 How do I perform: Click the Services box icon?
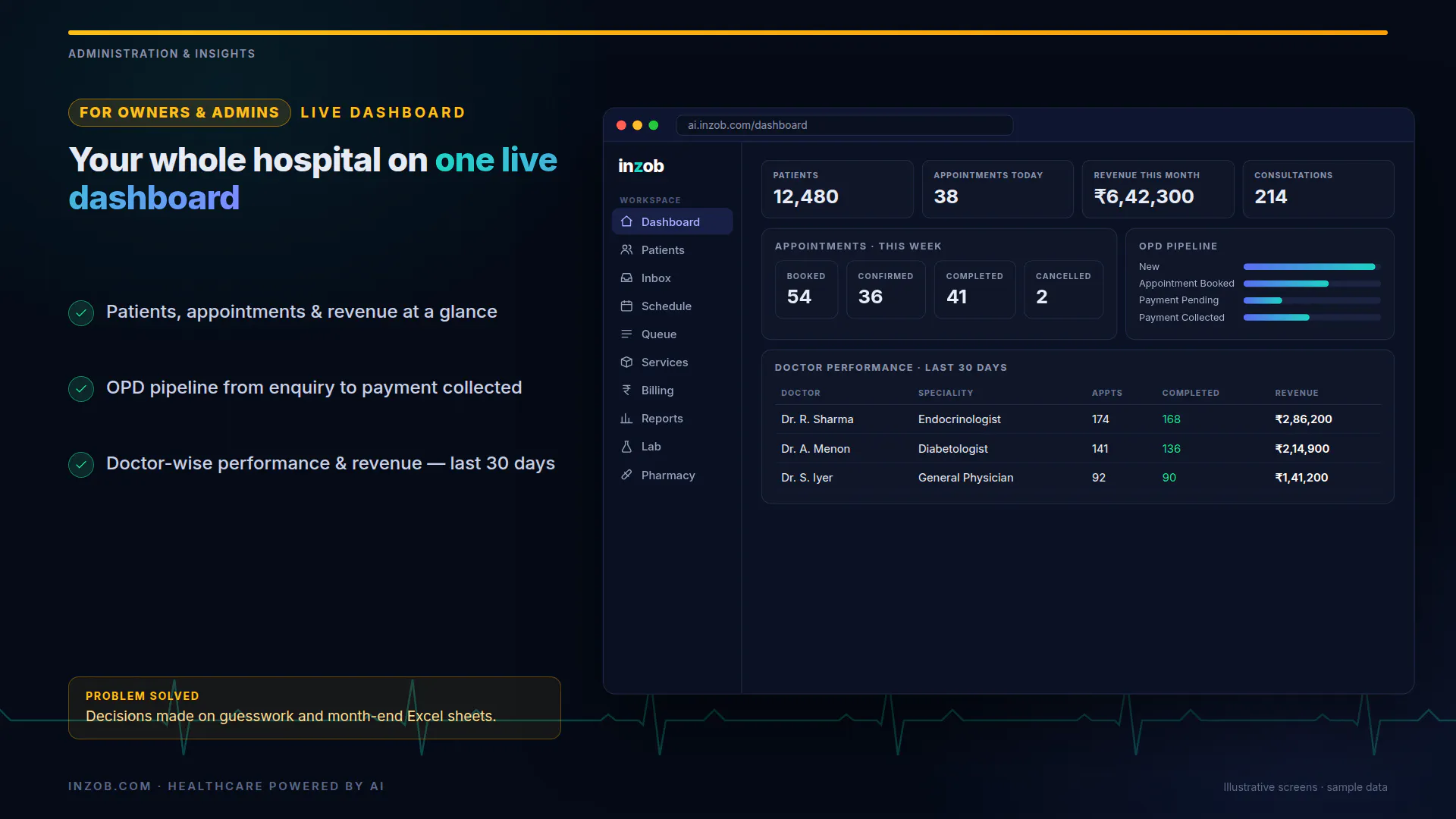click(626, 362)
